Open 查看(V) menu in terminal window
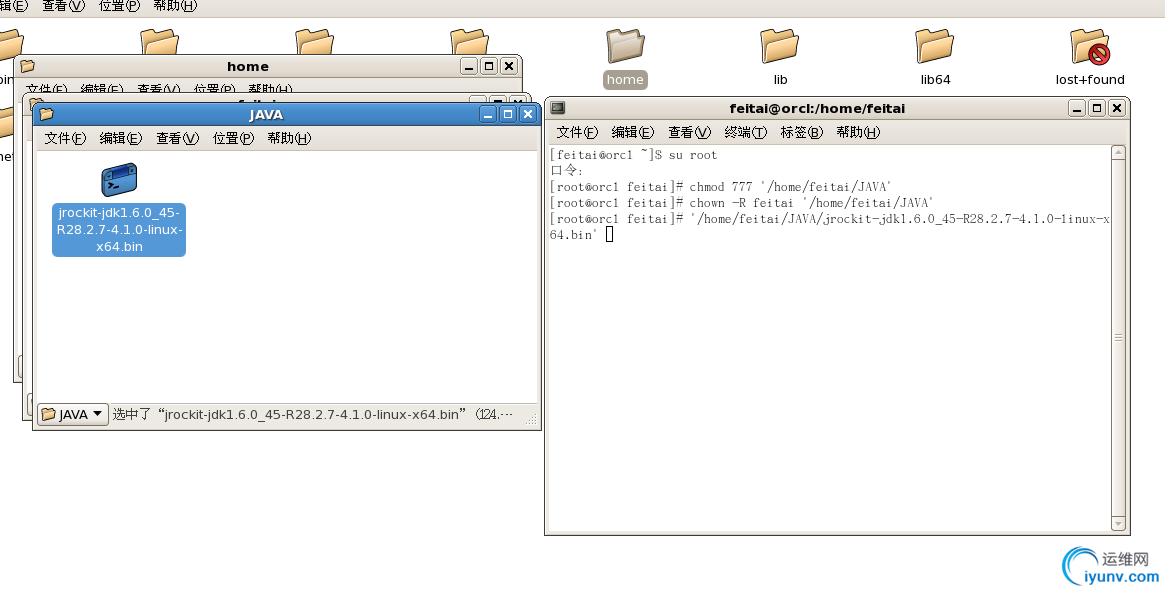This screenshot has height=593, width=1165. click(x=689, y=132)
